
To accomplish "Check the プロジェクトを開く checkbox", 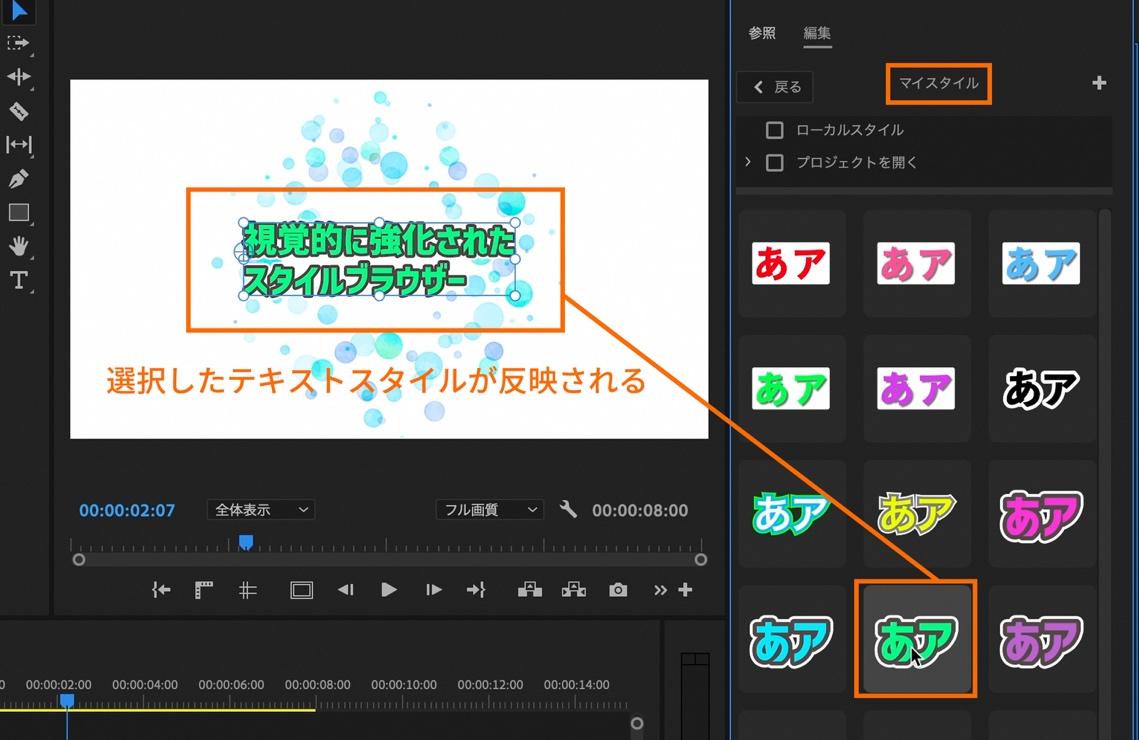I will 774,162.
